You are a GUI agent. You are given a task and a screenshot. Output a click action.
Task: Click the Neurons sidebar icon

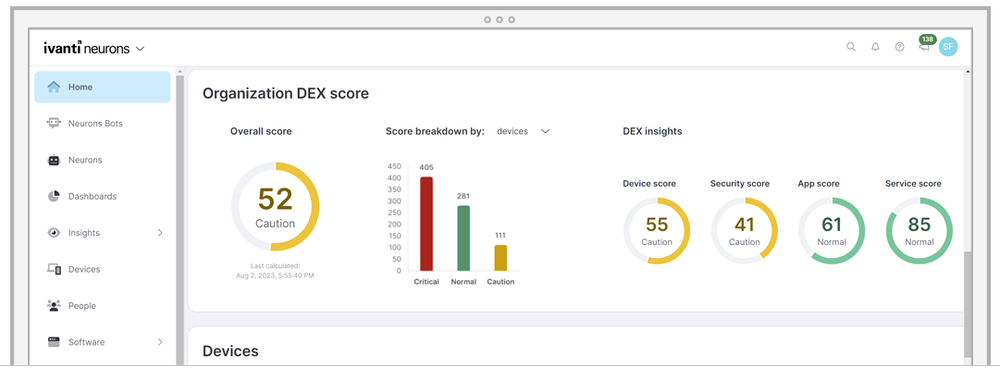(x=54, y=160)
